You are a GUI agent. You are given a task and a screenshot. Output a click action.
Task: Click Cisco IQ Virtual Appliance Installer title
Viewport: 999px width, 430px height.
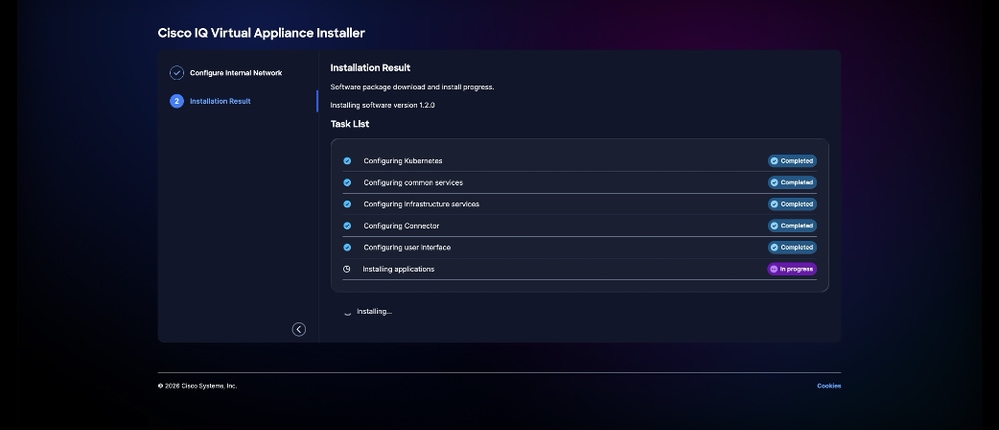pos(261,33)
